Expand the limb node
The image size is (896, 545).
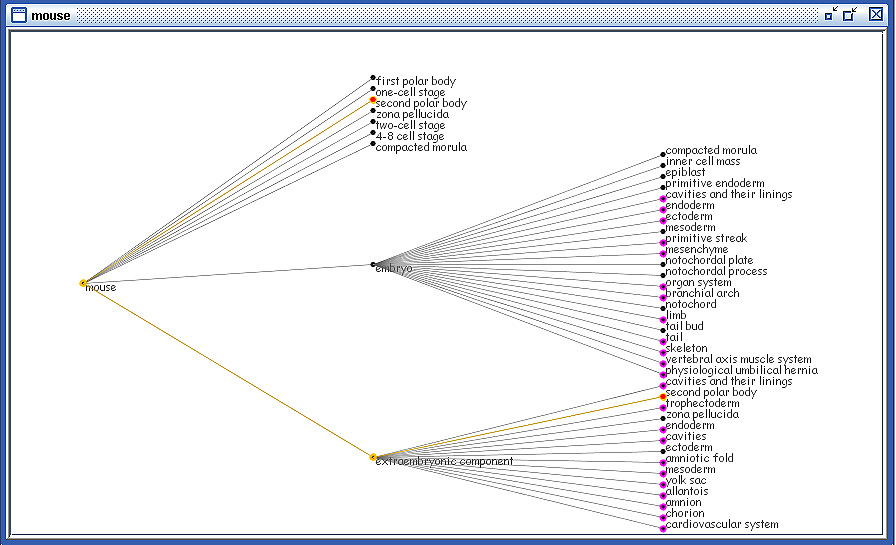tap(663, 319)
